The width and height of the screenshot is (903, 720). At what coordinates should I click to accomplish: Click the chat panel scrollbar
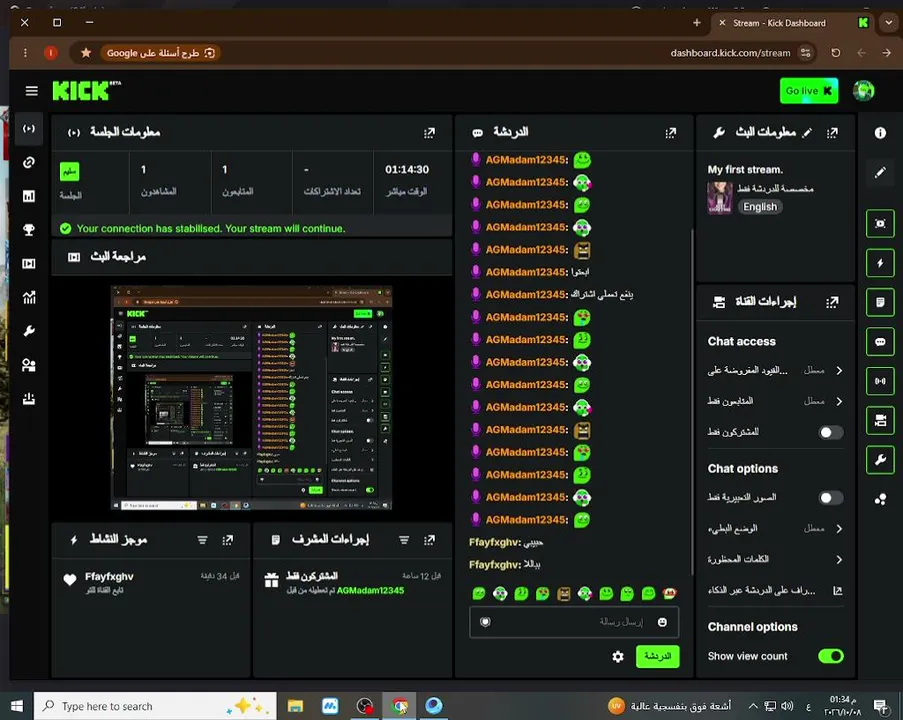(692, 401)
